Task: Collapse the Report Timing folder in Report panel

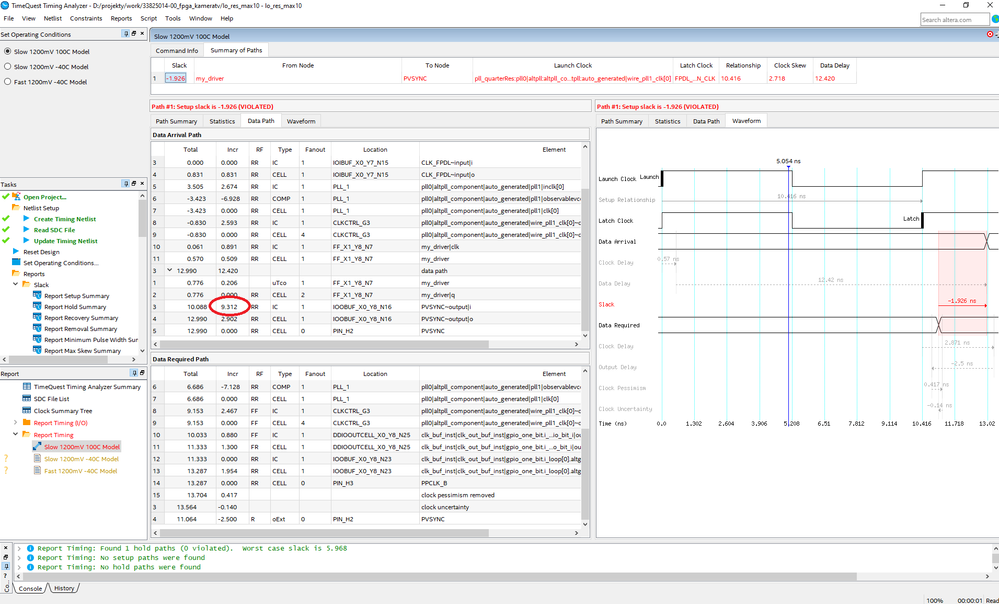Action: (x=14, y=435)
